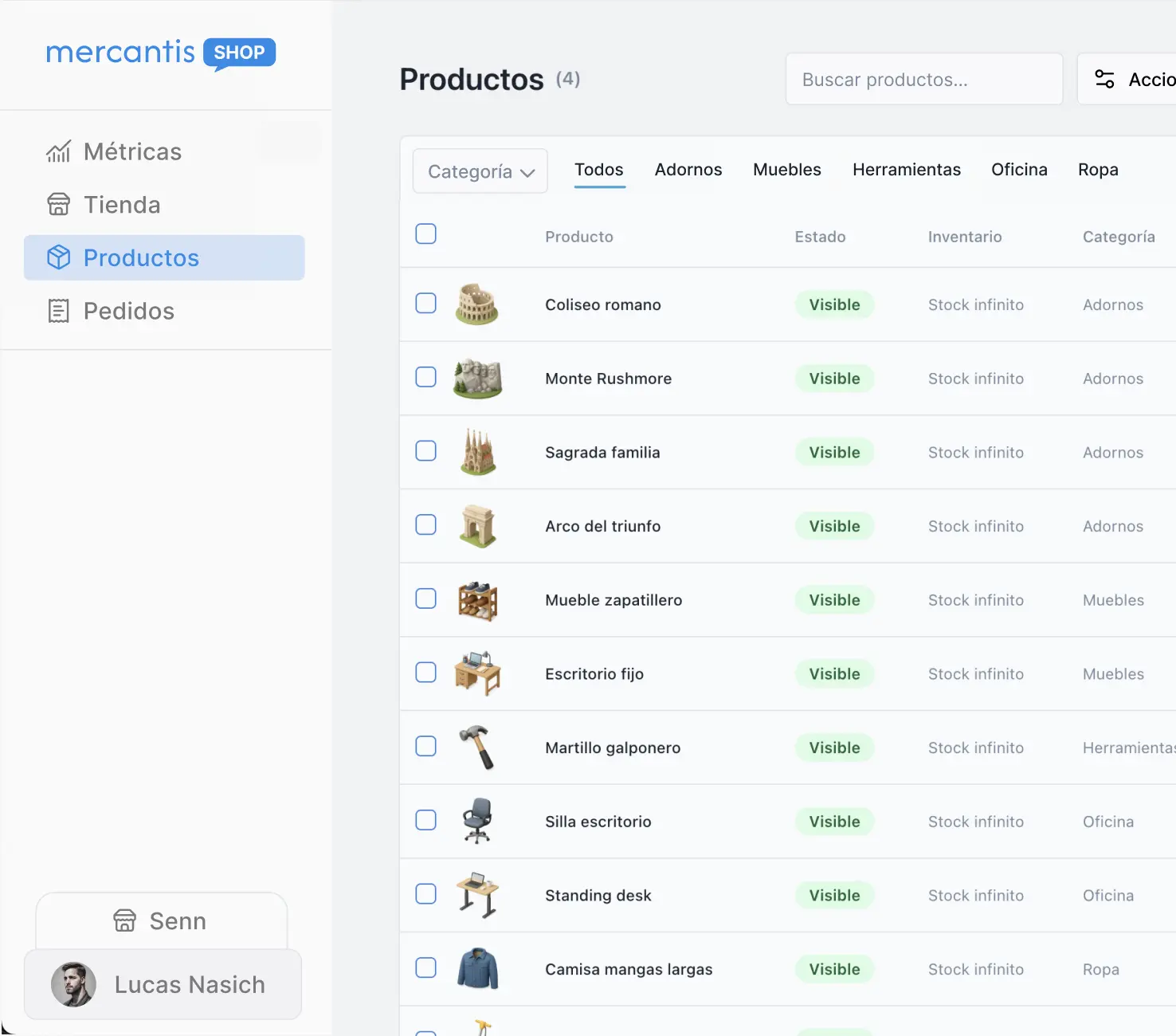Toggle the select-all checkbox in table header
This screenshot has width=1176, height=1036.
coord(426,233)
